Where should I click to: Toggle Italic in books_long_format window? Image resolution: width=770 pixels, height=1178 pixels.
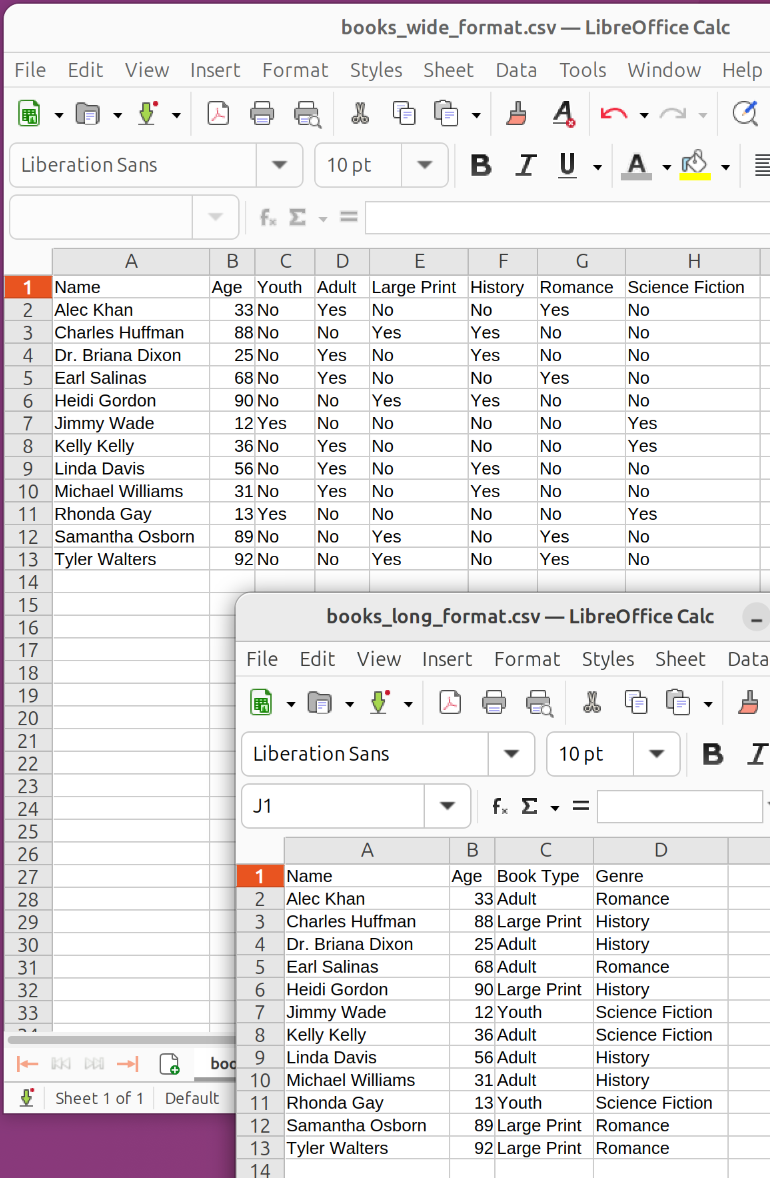pos(756,754)
